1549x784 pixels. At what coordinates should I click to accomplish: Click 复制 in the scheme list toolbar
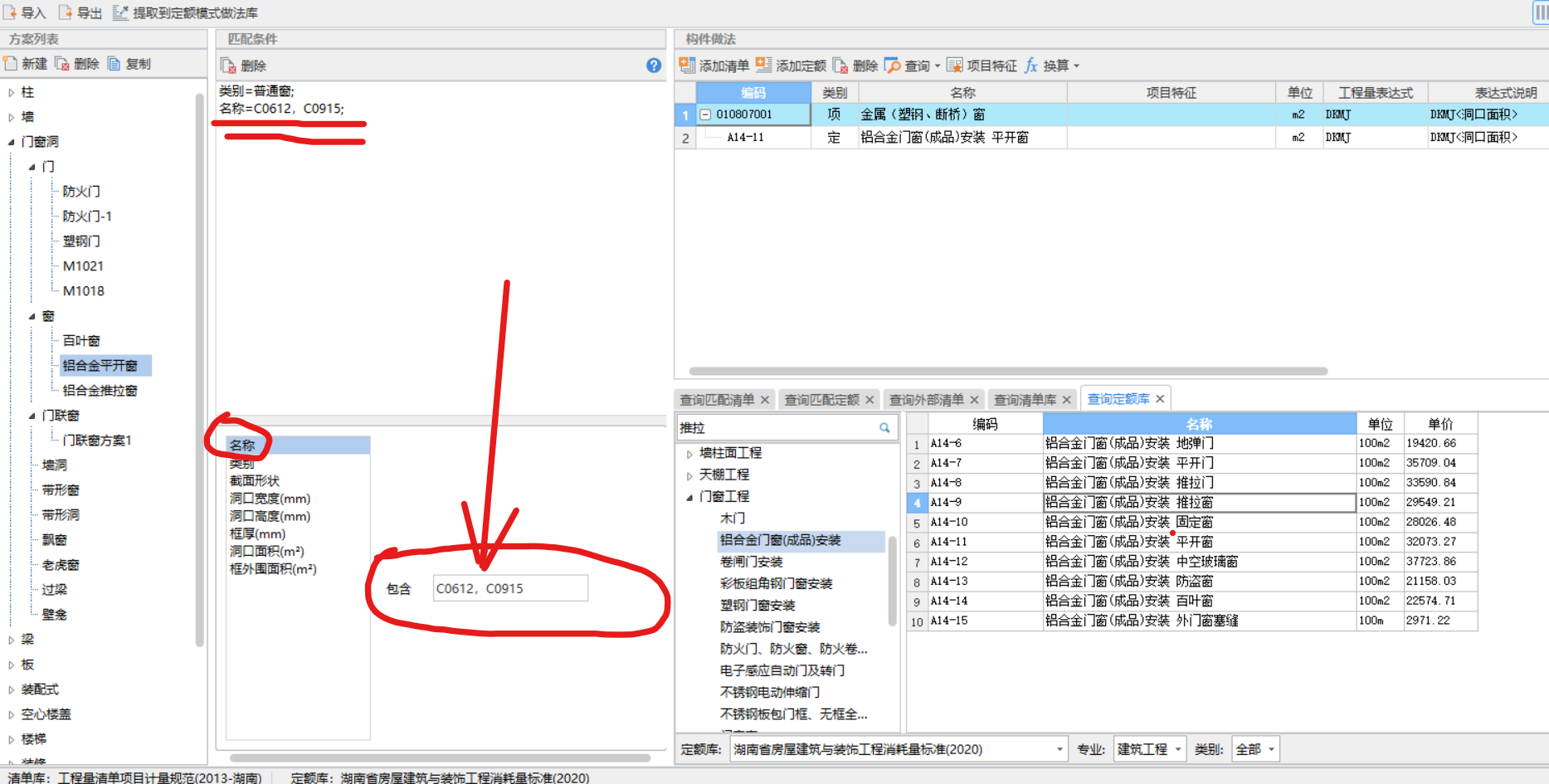(x=129, y=64)
